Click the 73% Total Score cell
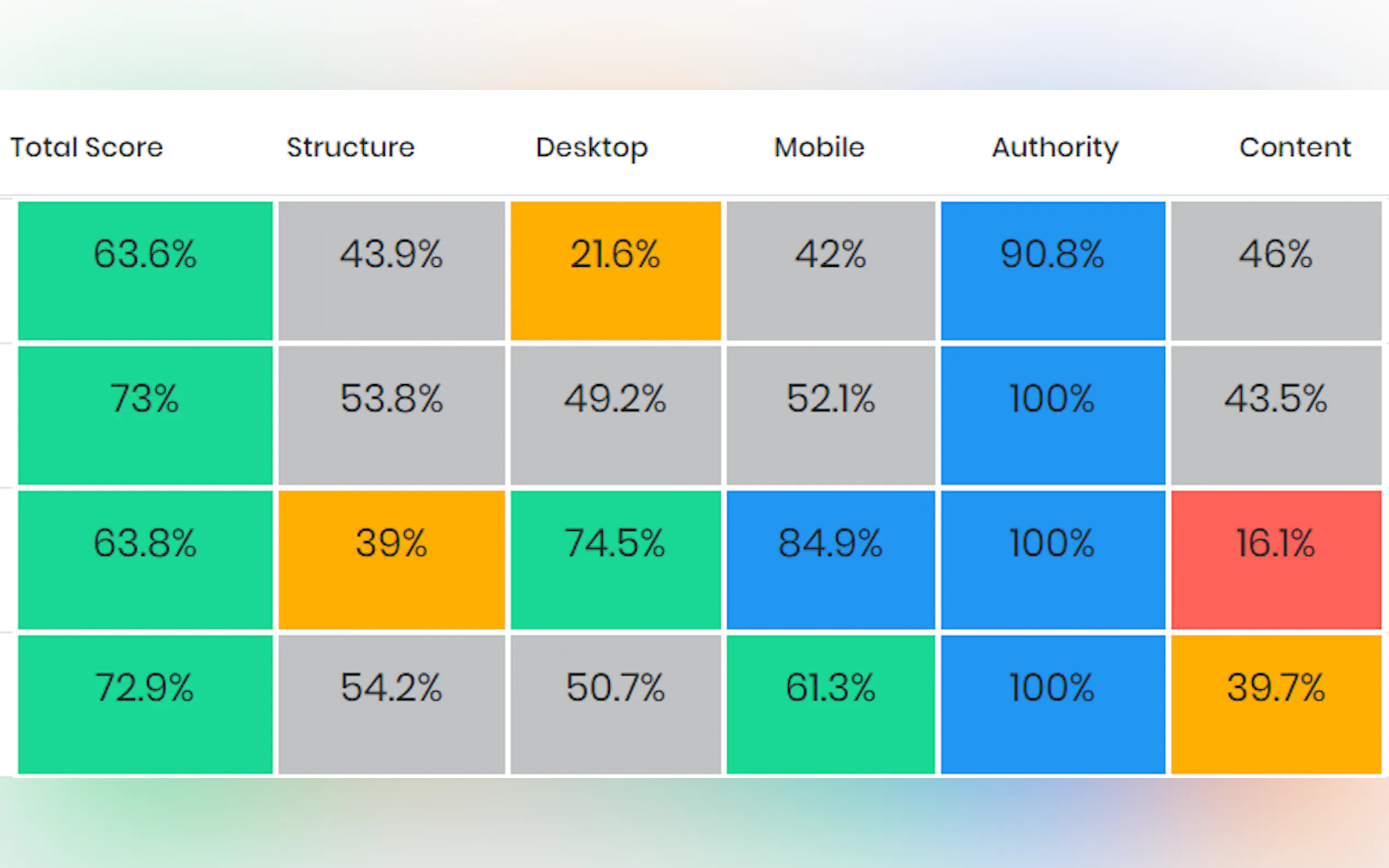1389x868 pixels. pyautogui.click(x=145, y=415)
